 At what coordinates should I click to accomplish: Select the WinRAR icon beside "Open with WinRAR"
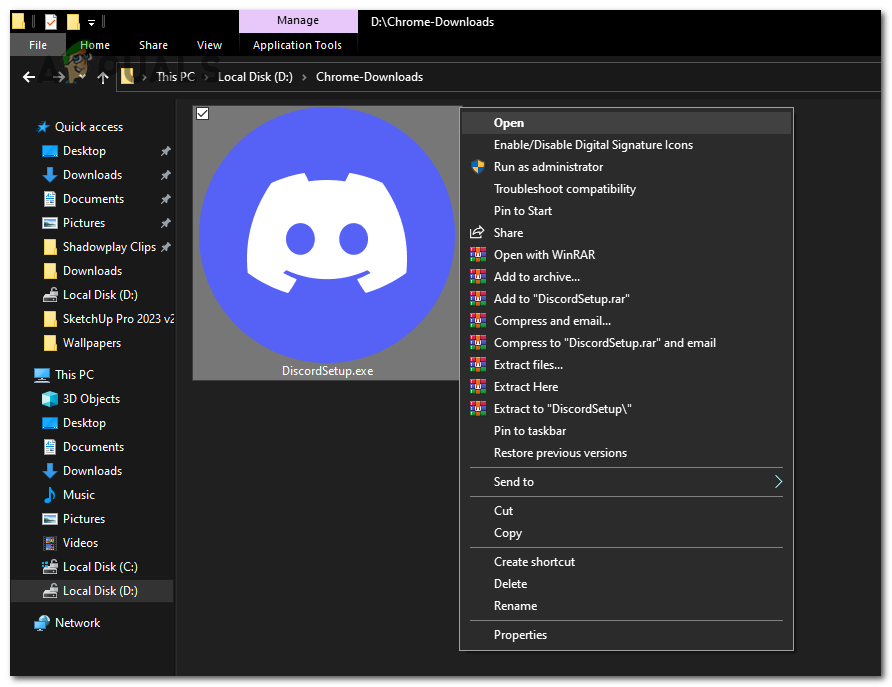(x=477, y=254)
